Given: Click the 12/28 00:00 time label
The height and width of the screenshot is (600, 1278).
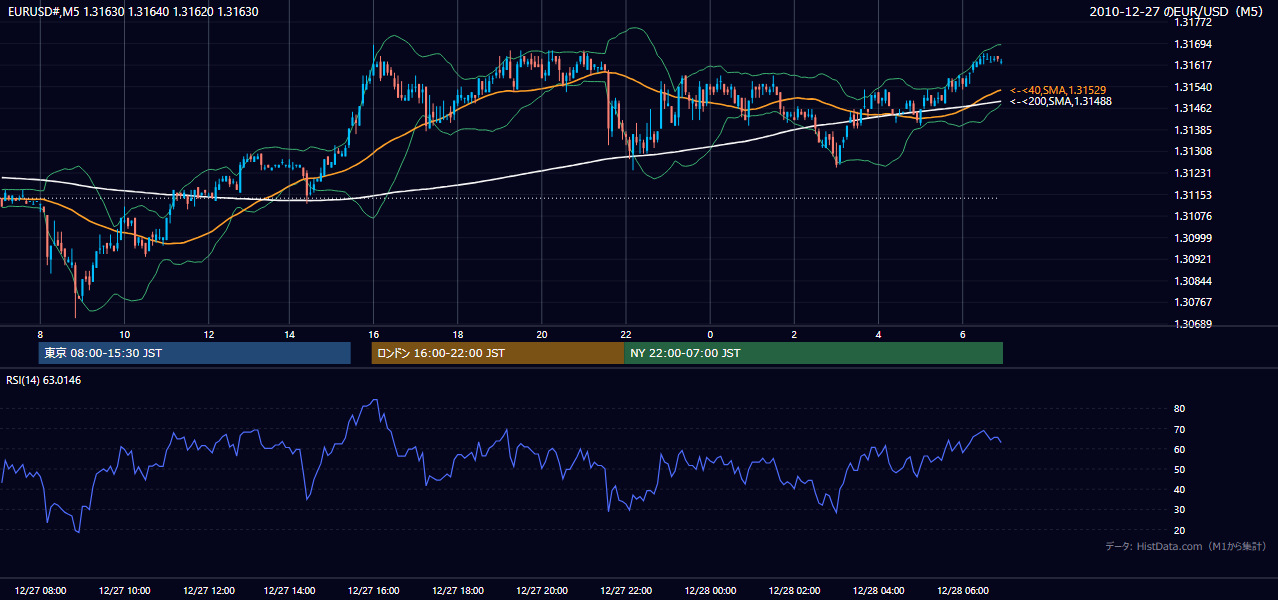Looking at the screenshot, I should (x=710, y=591).
